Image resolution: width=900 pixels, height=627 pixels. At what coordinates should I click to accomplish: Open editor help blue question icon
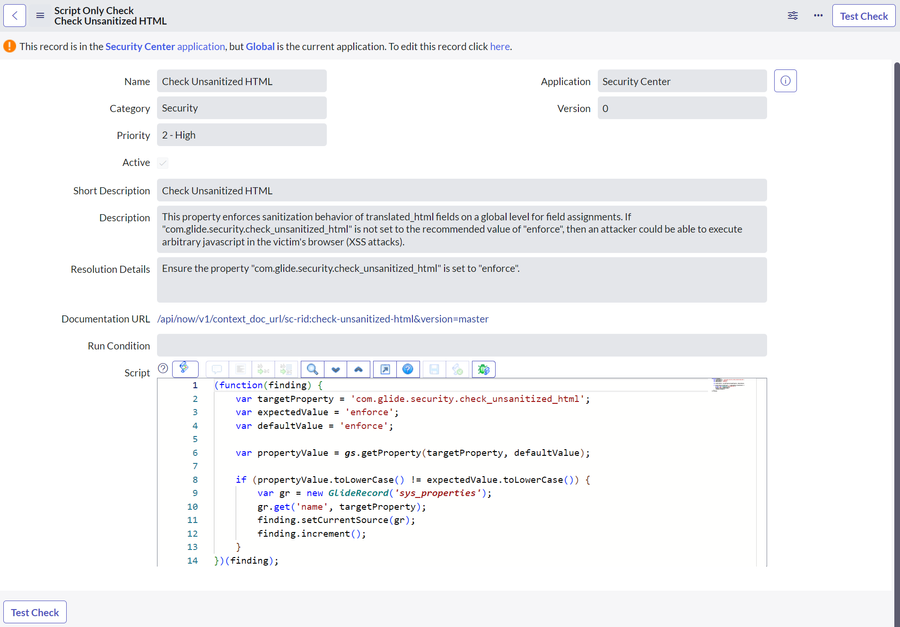point(408,369)
